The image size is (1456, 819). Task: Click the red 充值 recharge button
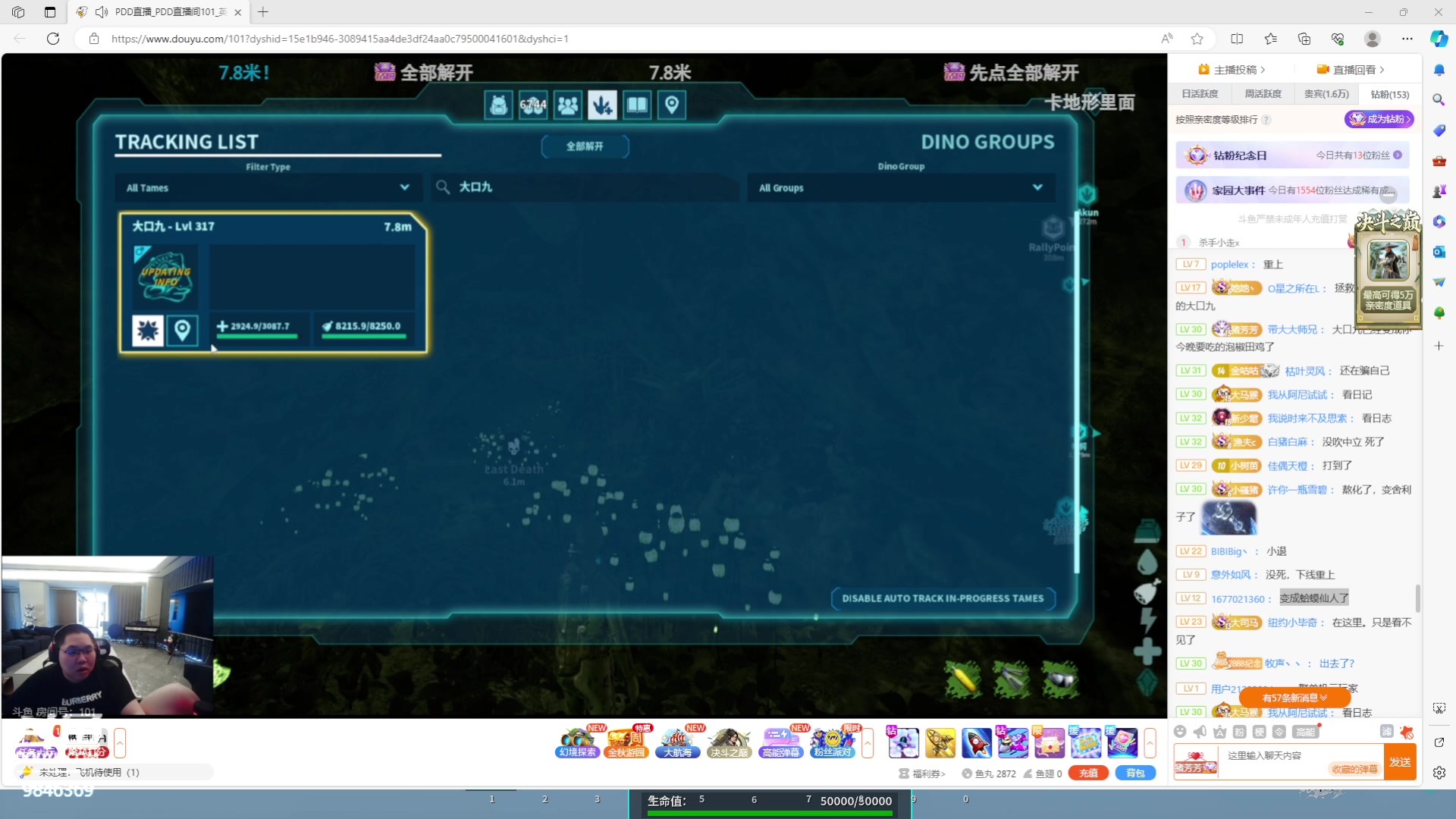click(1088, 773)
